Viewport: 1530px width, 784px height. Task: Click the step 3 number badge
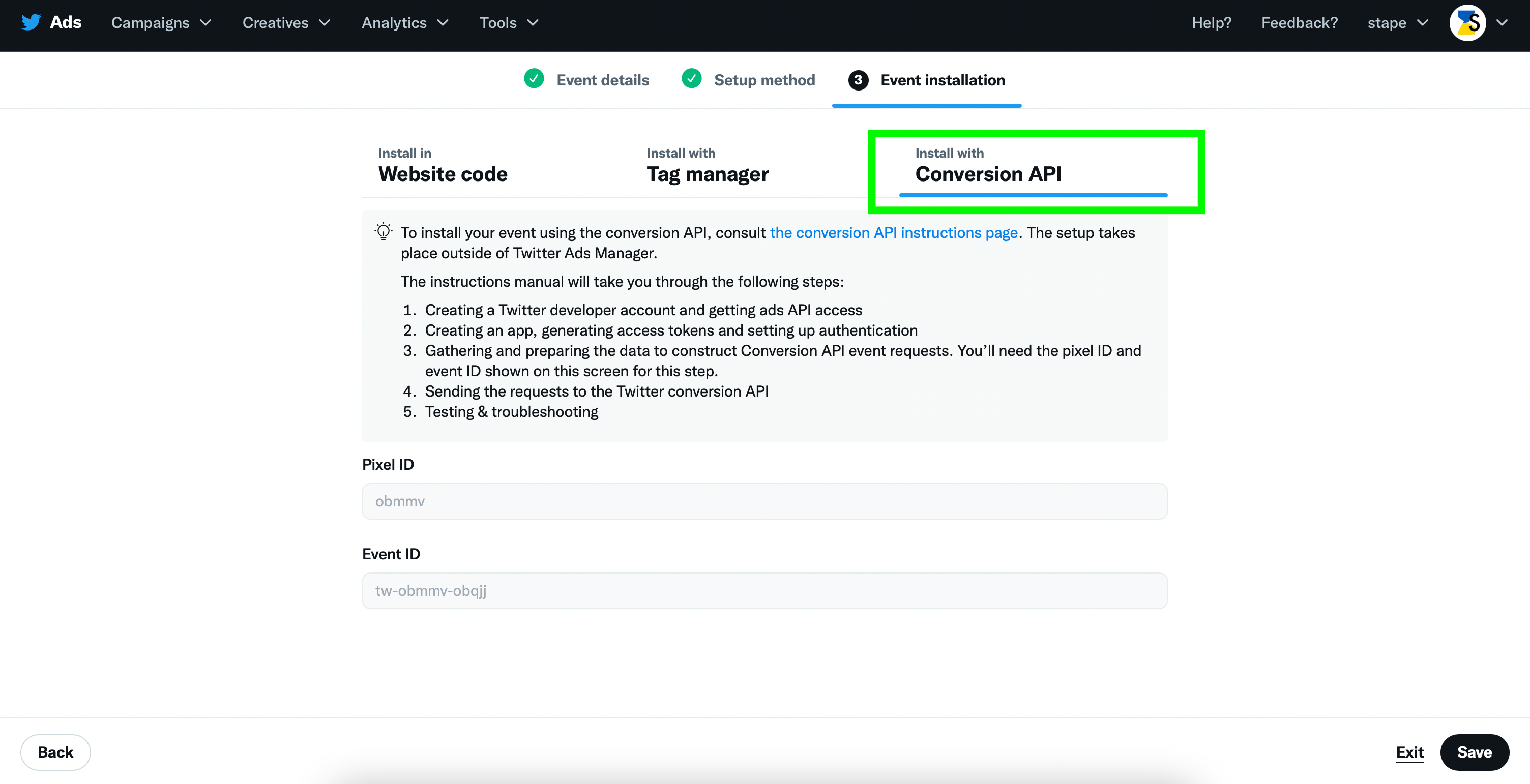click(x=858, y=80)
